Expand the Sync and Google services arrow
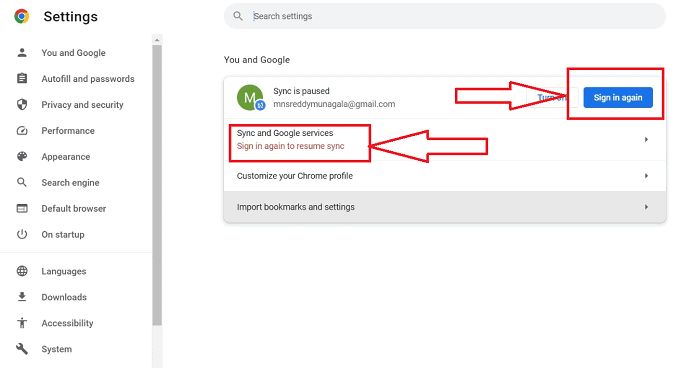680x368 pixels. click(x=646, y=140)
